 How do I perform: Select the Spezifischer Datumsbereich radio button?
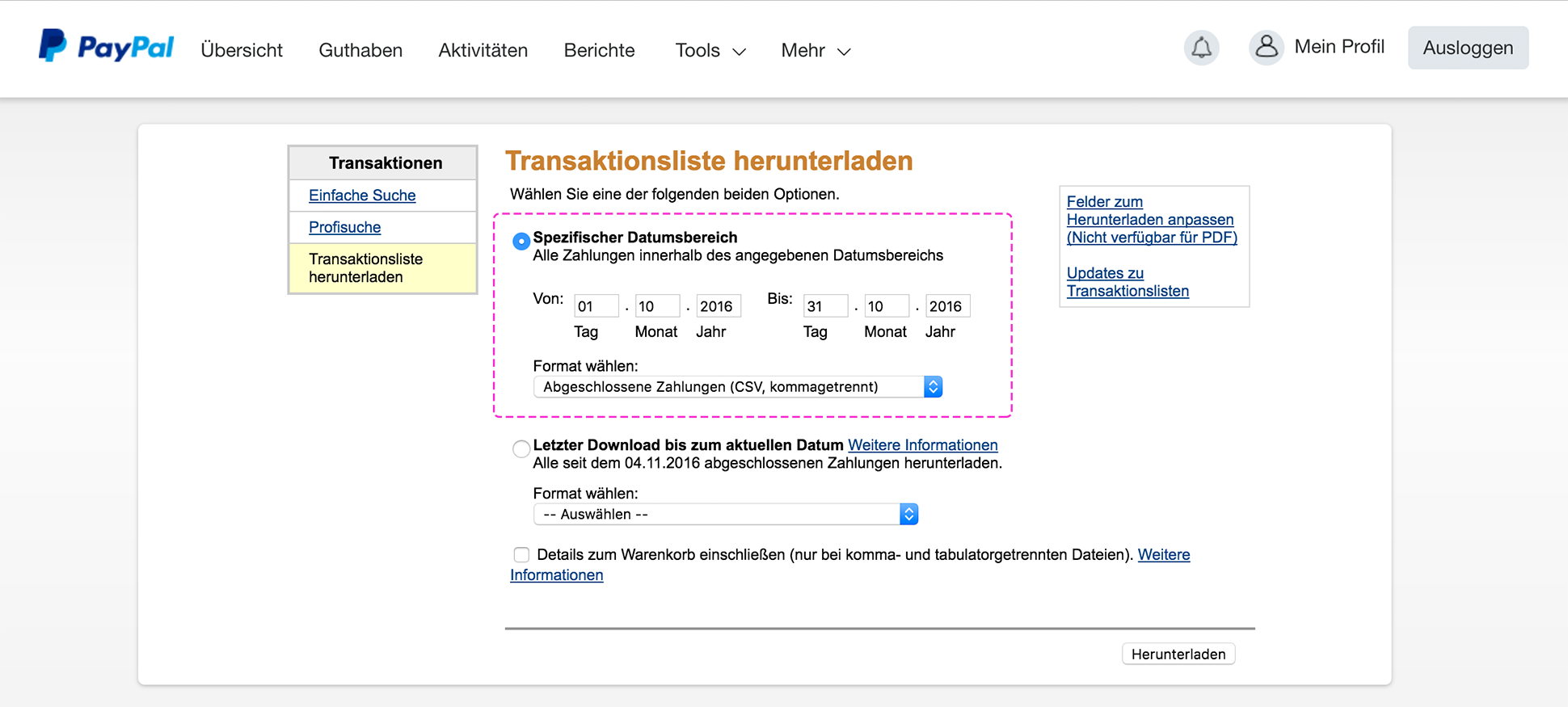tap(521, 241)
